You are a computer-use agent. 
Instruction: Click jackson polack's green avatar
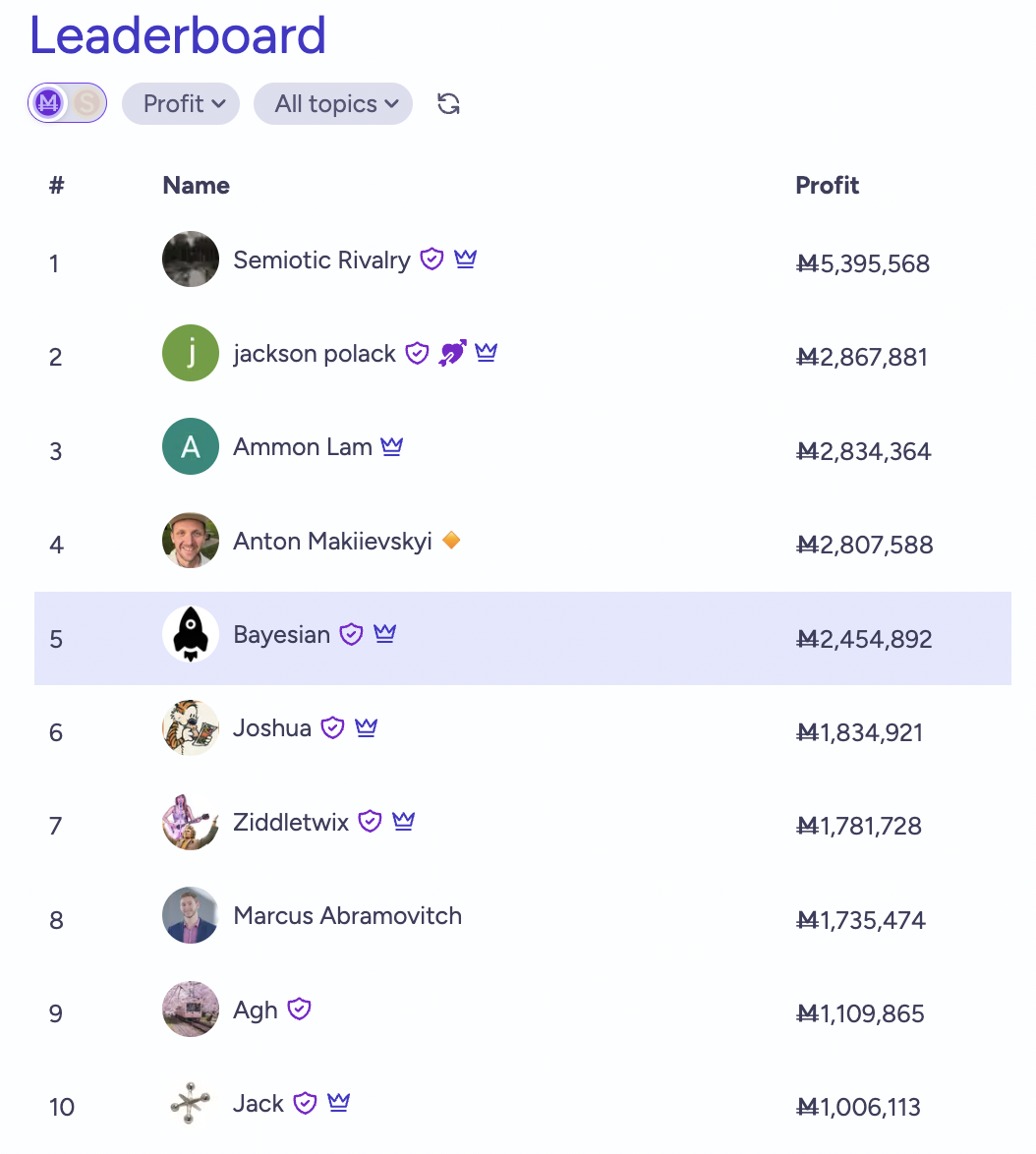[x=190, y=353]
